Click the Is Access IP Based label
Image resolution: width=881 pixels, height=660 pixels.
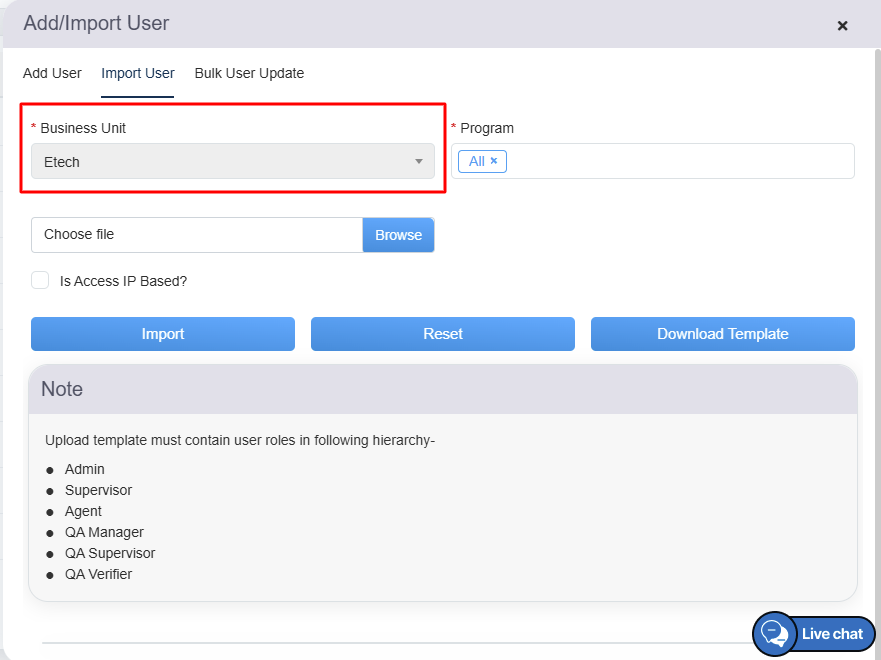pos(123,281)
